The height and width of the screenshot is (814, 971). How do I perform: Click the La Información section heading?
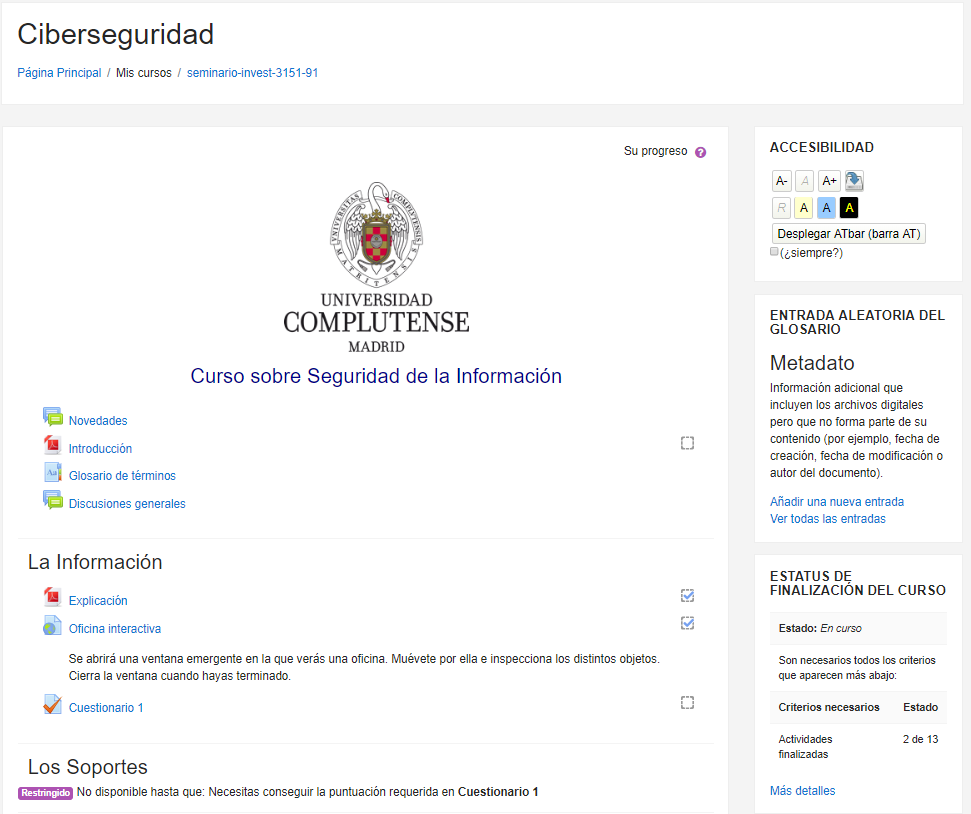click(95, 562)
